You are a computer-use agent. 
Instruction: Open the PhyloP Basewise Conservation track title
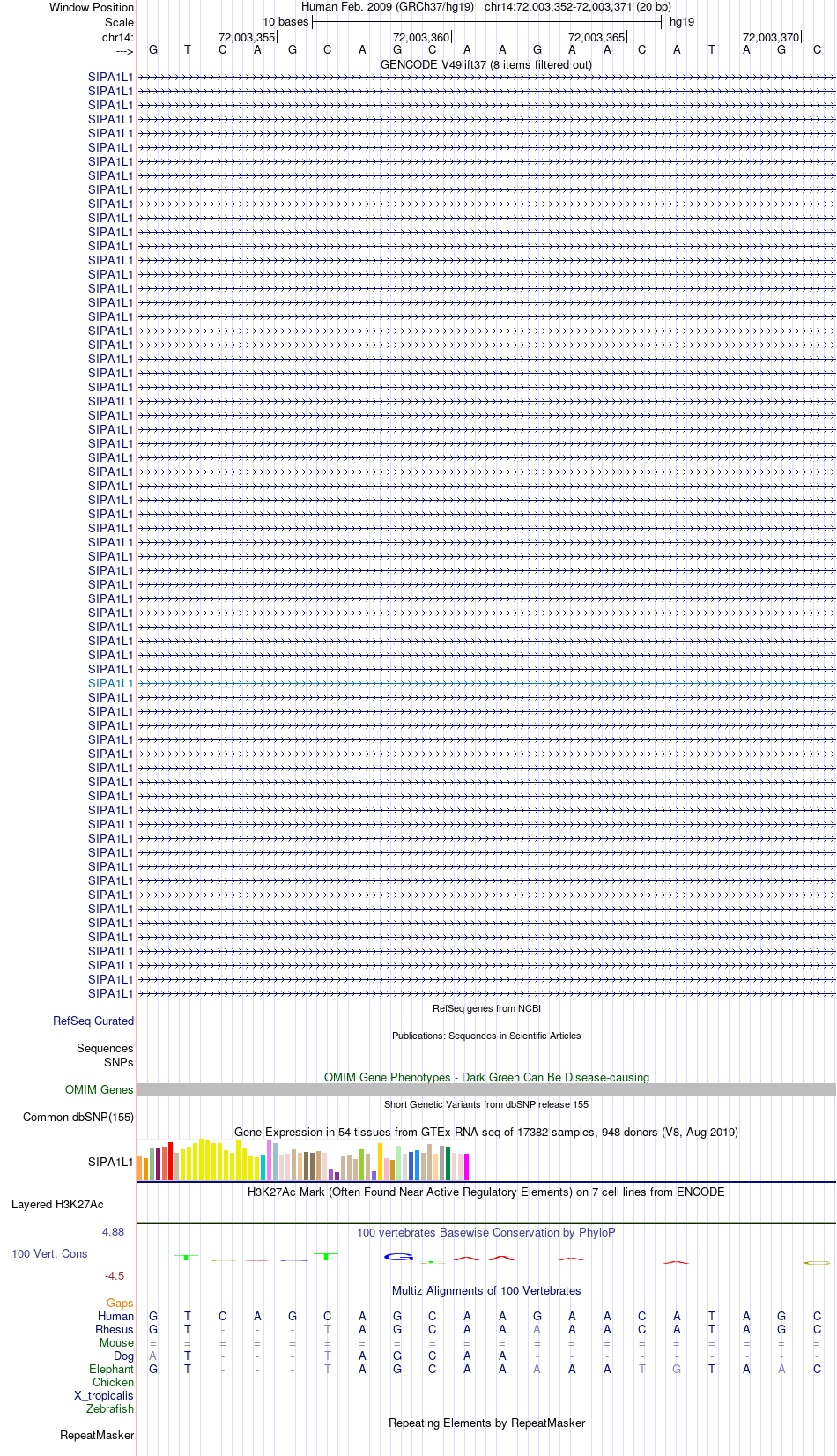[x=486, y=1232]
